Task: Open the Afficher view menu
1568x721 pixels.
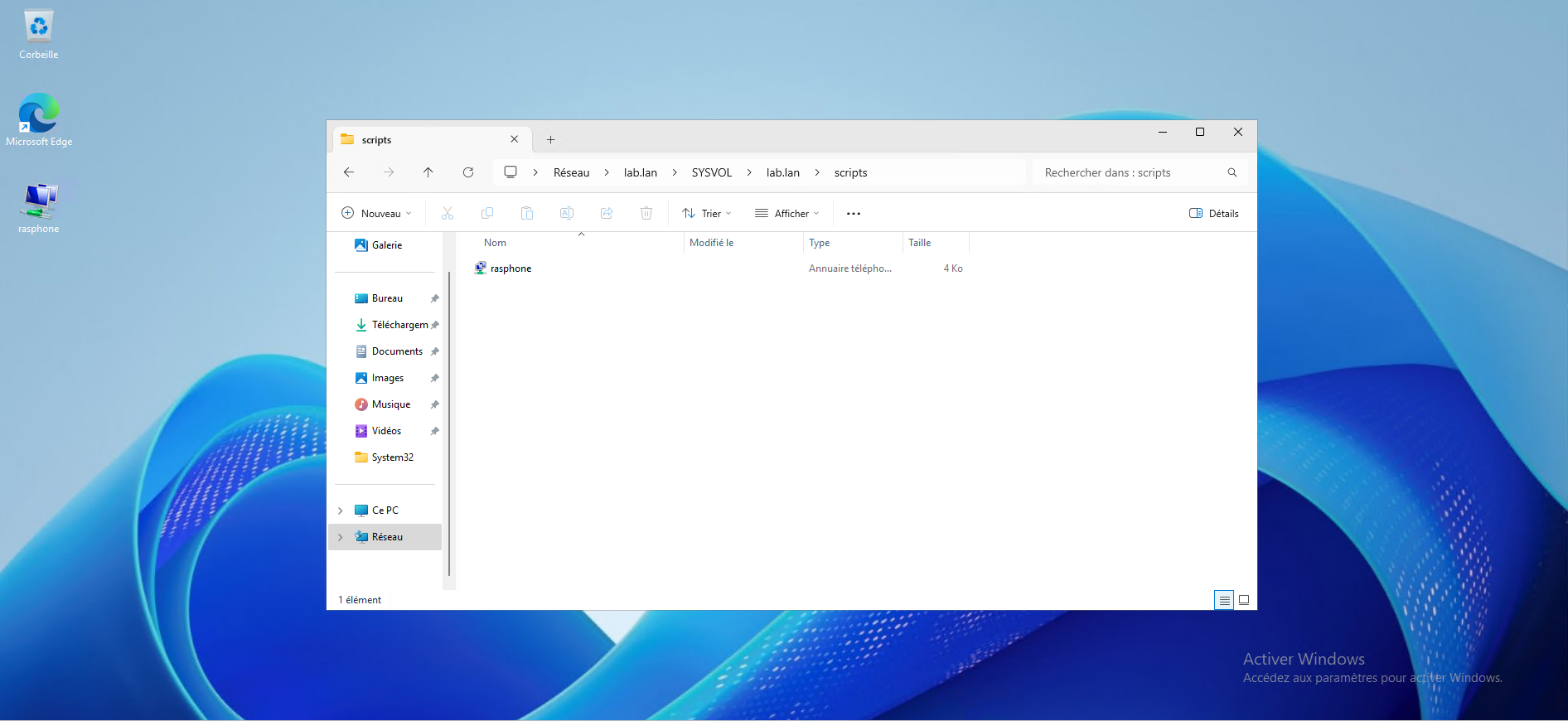Action: pyautogui.click(x=787, y=214)
